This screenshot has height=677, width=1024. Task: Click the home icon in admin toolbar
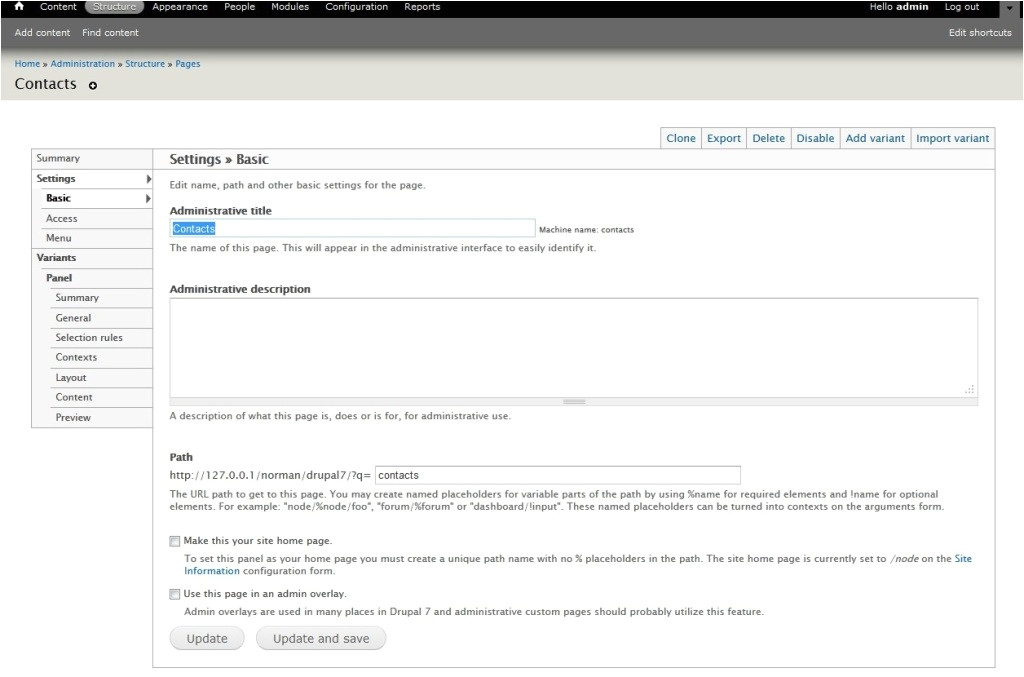pyautogui.click(x=19, y=7)
